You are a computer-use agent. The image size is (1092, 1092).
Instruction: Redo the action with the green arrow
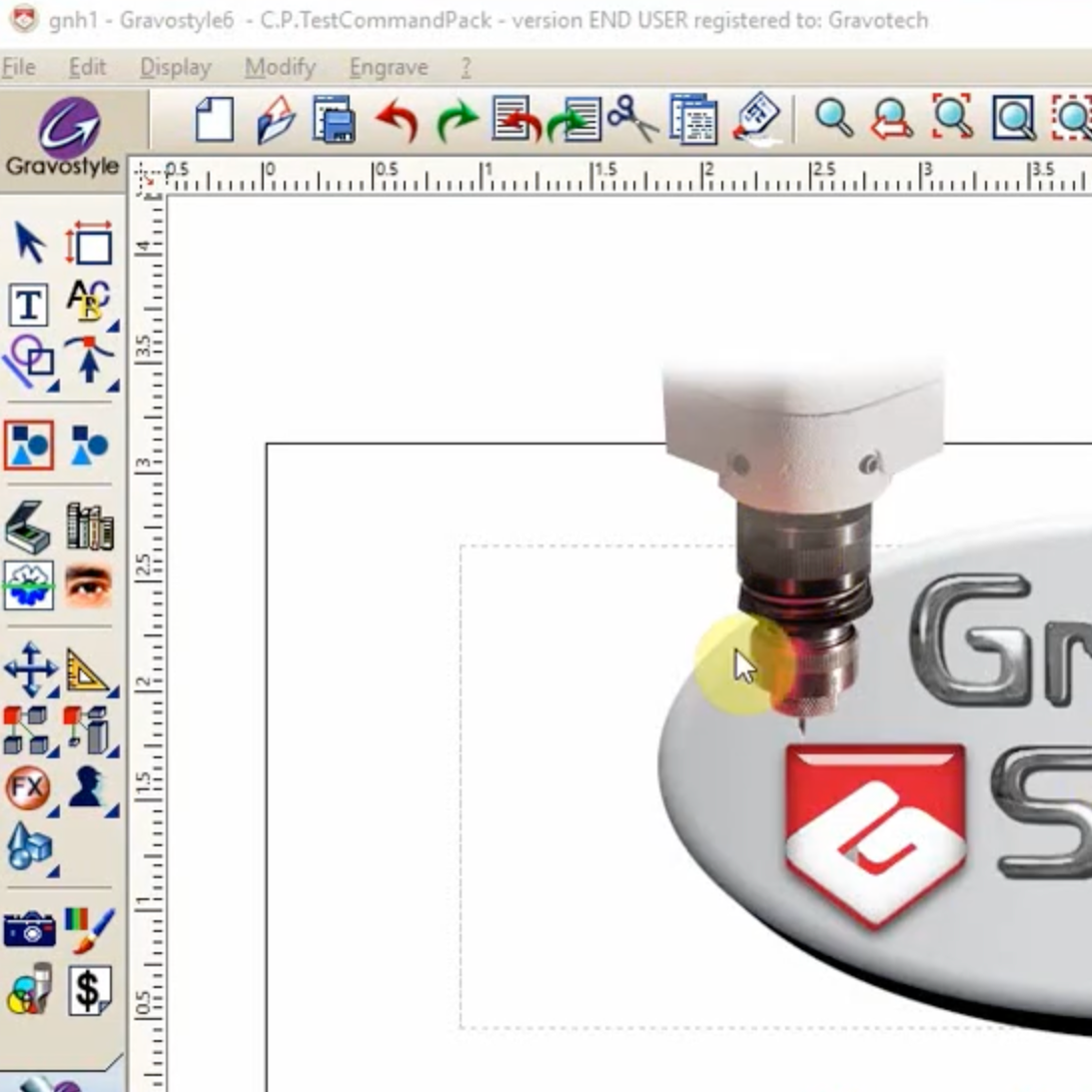pyautogui.click(x=457, y=120)
